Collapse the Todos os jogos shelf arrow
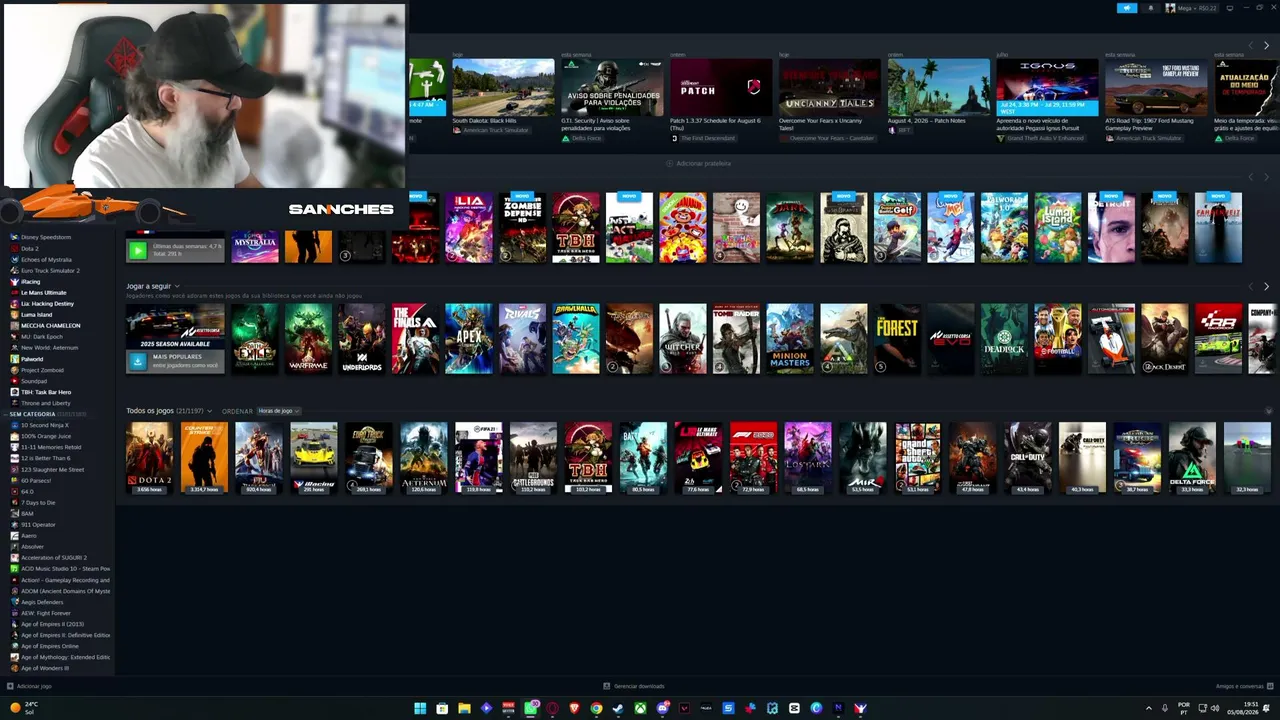This screenshot has height=720, width=1280. coord(1269,411)
